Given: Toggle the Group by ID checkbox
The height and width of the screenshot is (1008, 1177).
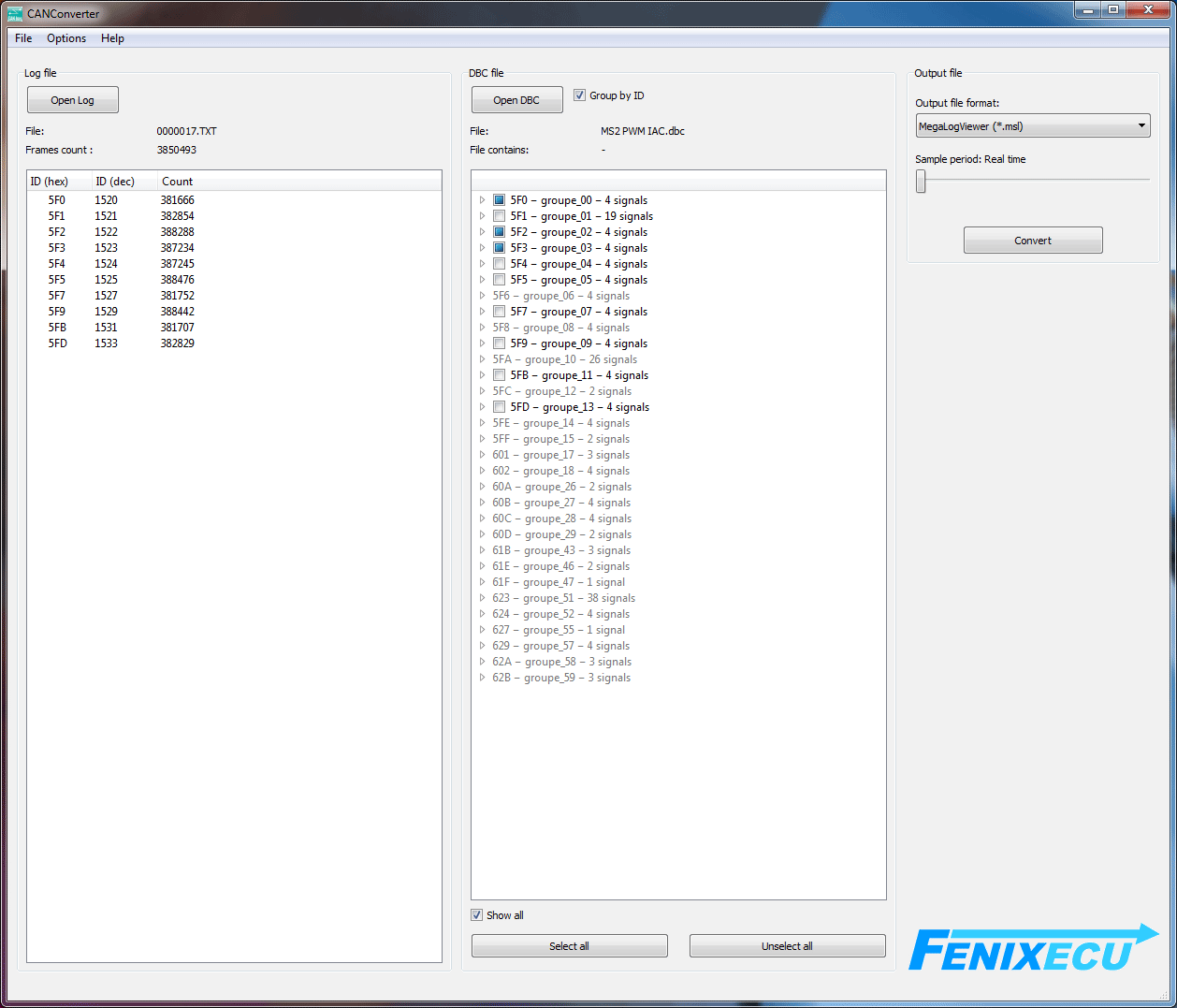Looking at the screenshot, I should tap(580, 95).
